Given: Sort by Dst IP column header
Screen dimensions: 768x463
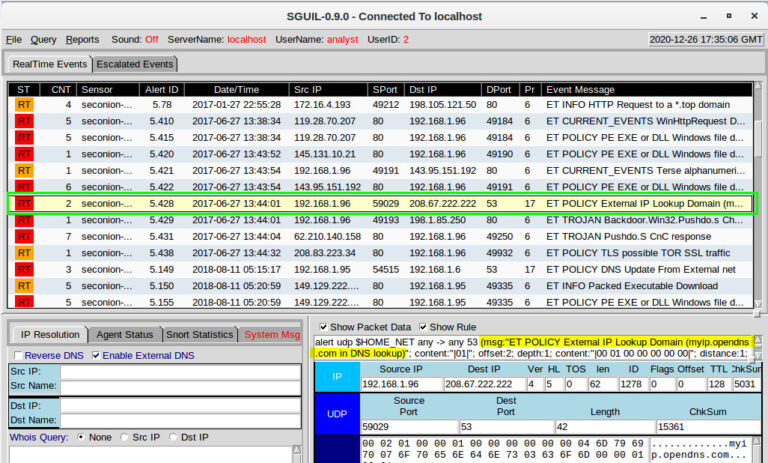Looking at the screenshot, I should [443, 90].
